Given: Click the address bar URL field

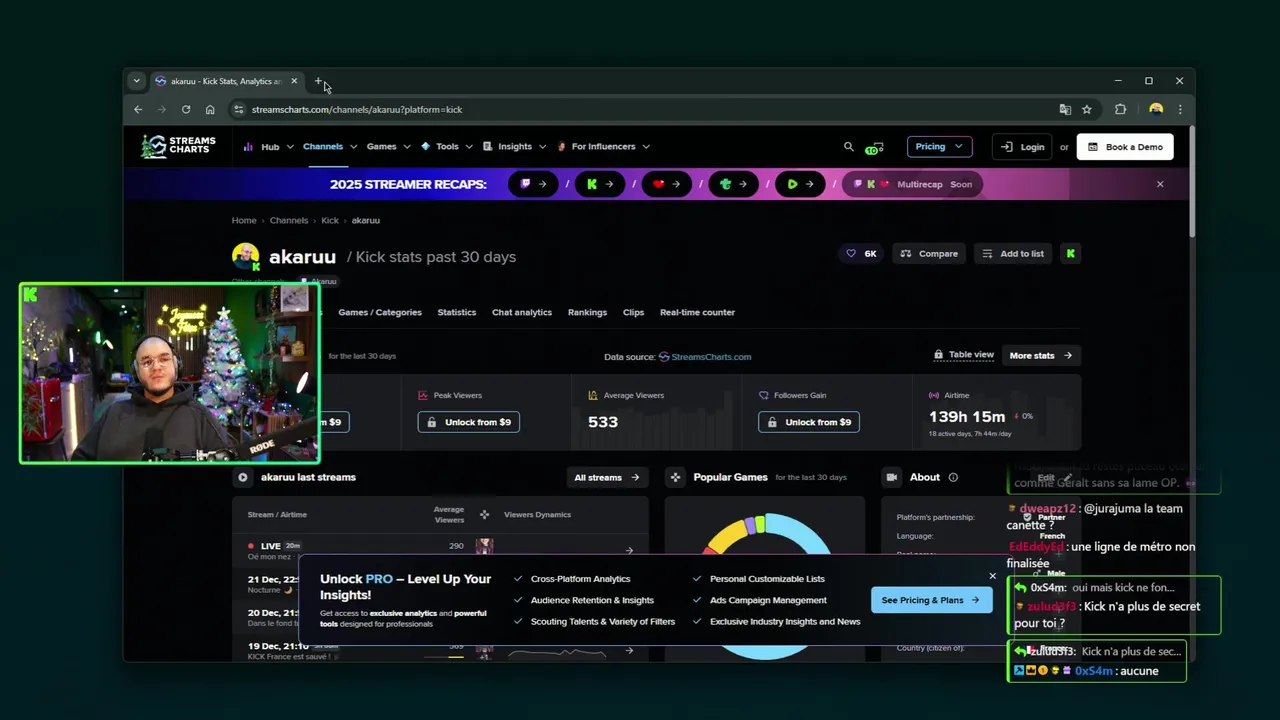Looking at the screenshot, I should click(640, 109).
